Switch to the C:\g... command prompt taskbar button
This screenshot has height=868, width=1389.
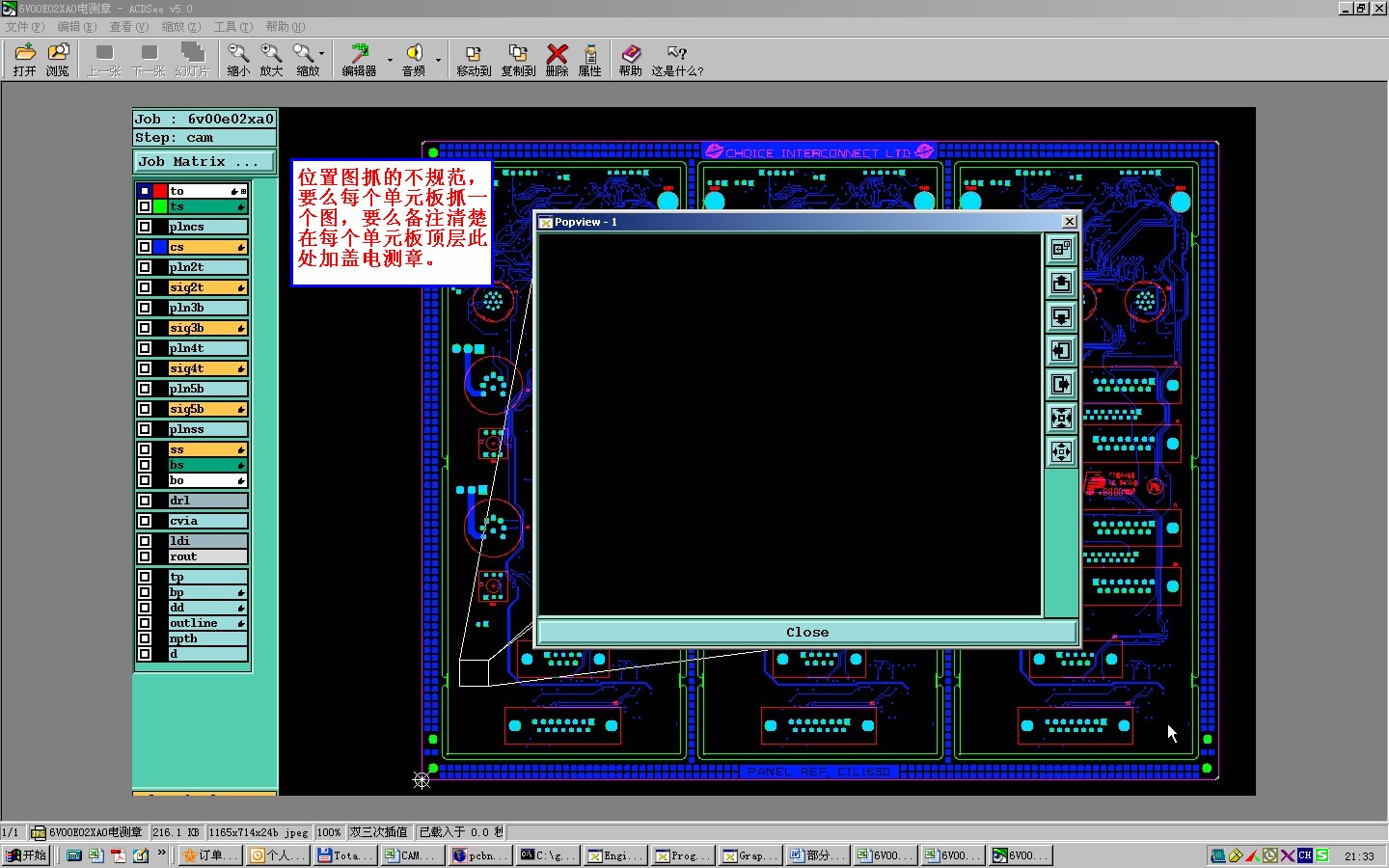click(x=546, y=855)
